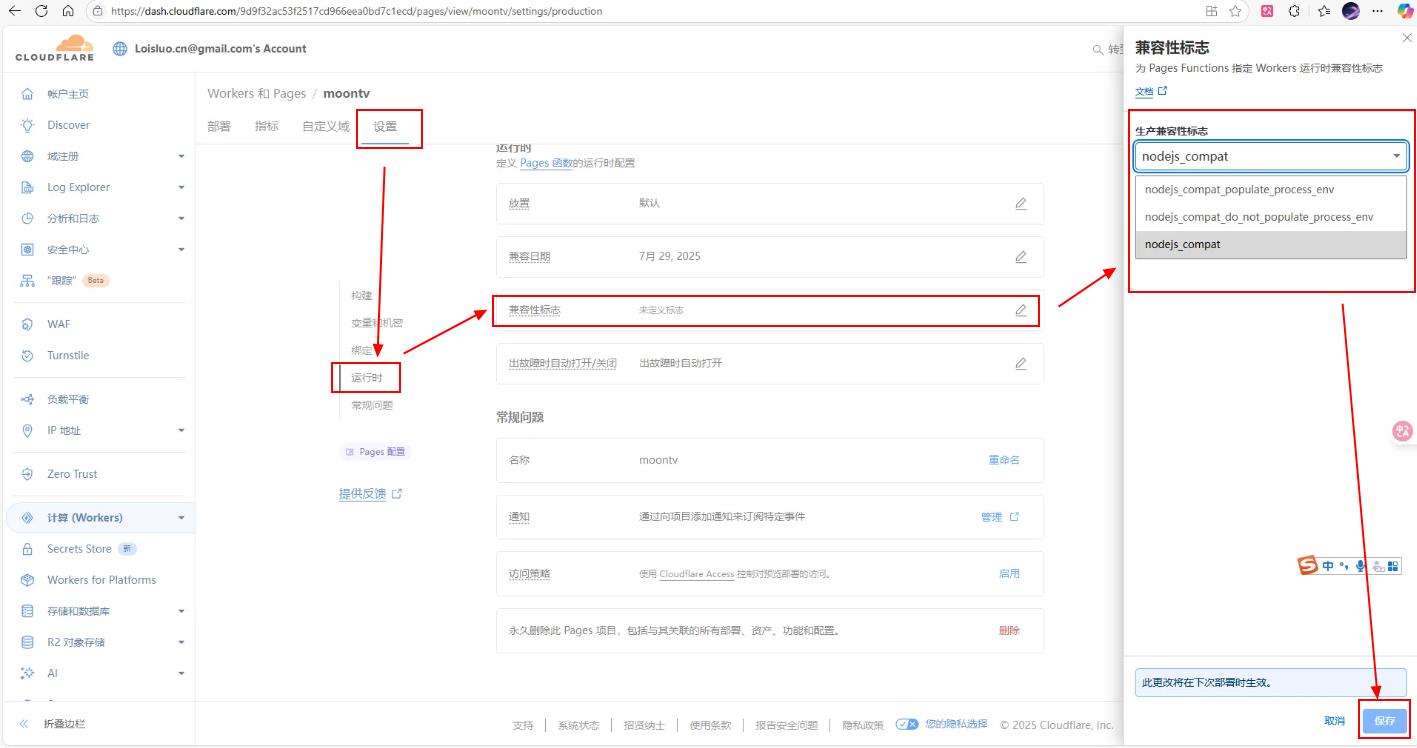The width and height of the screenshot is (1417, 748).
Task: Click the 保存 button
Action: tap(1385, 721)
